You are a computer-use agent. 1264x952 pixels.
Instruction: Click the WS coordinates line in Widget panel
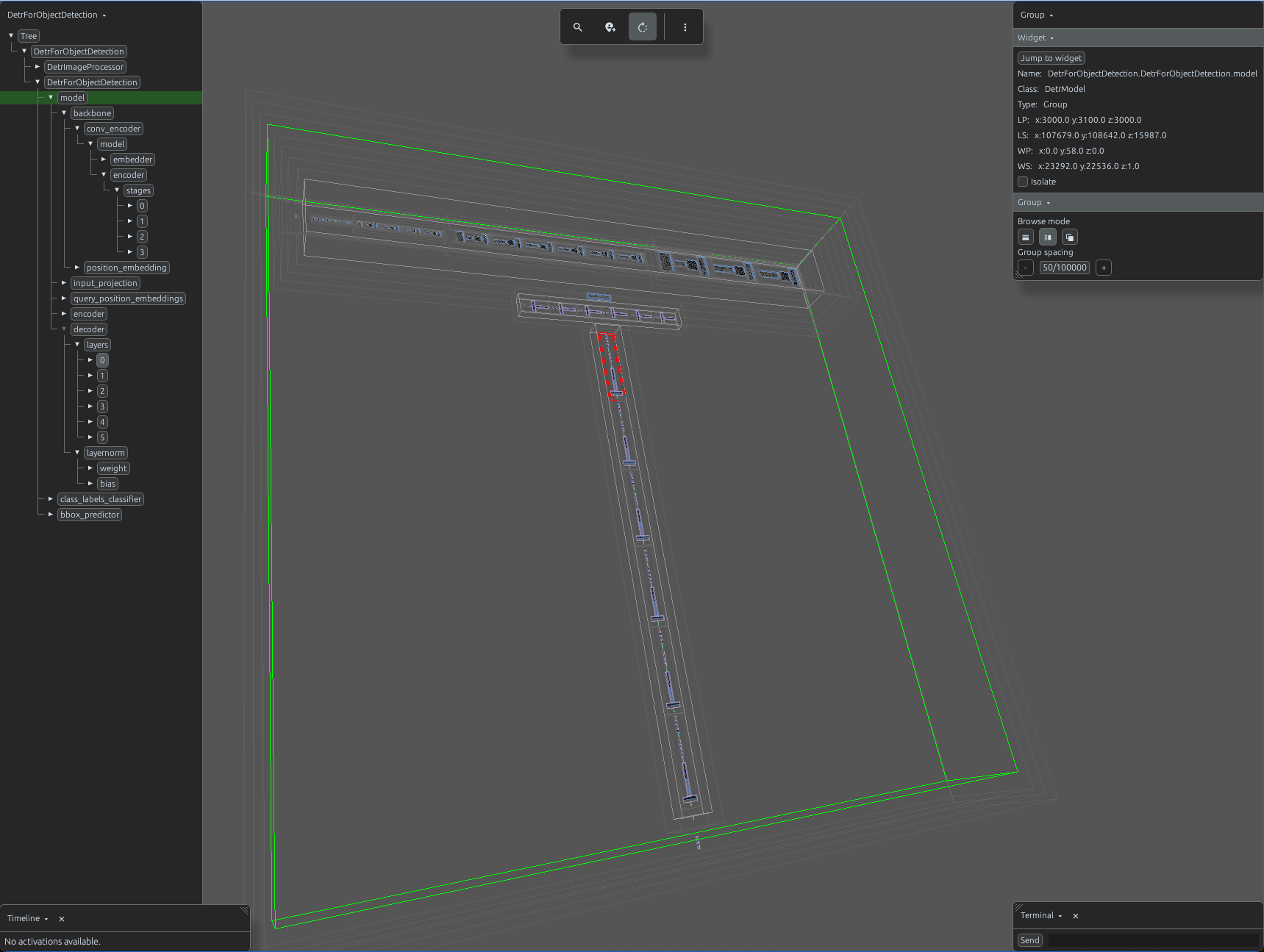coord(1078,166)
